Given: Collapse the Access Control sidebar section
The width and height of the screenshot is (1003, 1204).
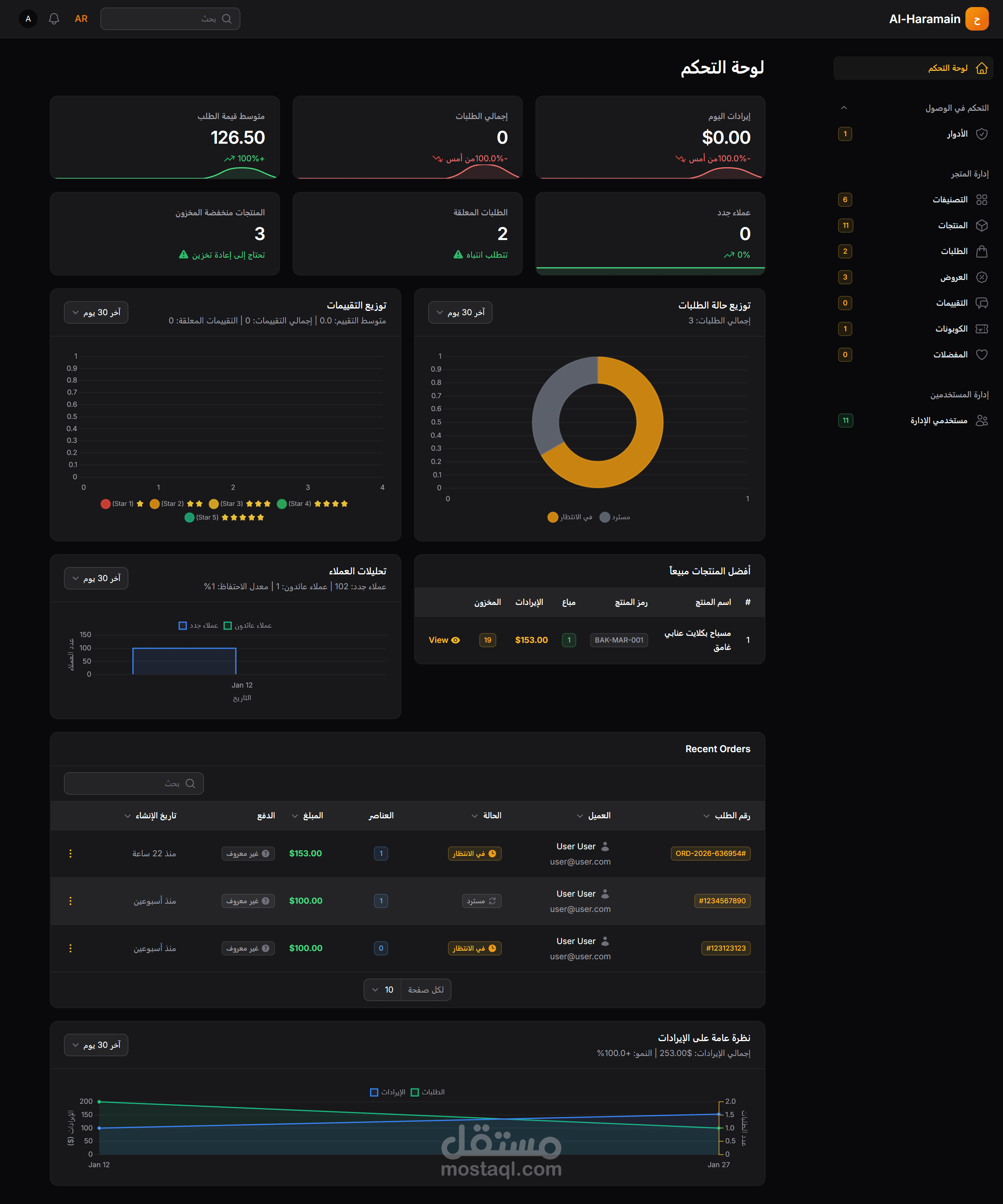Looking at the screenshot, I should coord(844,108).
